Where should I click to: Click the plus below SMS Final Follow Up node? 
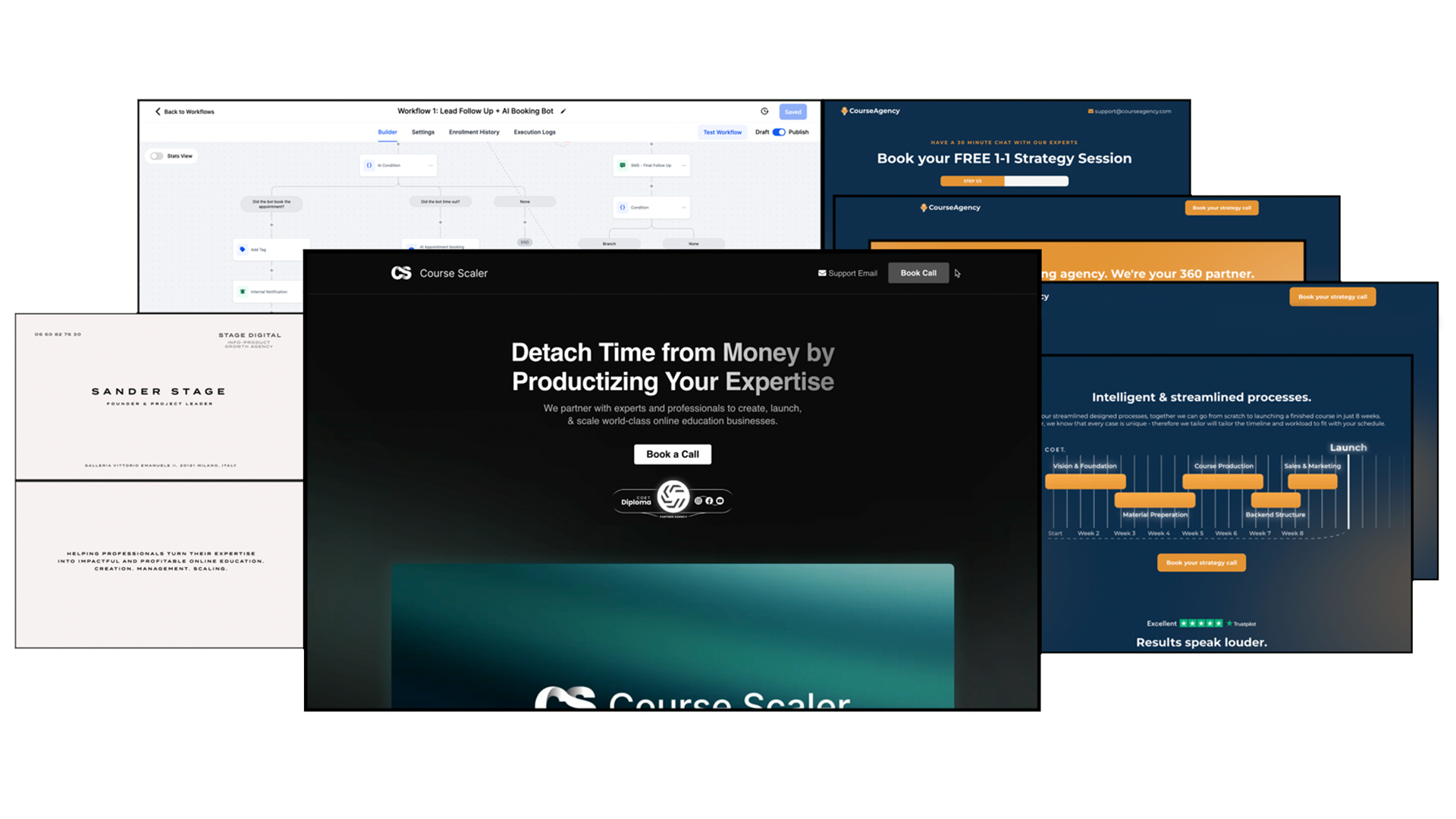pyautogui.click(x=651, y=186)
